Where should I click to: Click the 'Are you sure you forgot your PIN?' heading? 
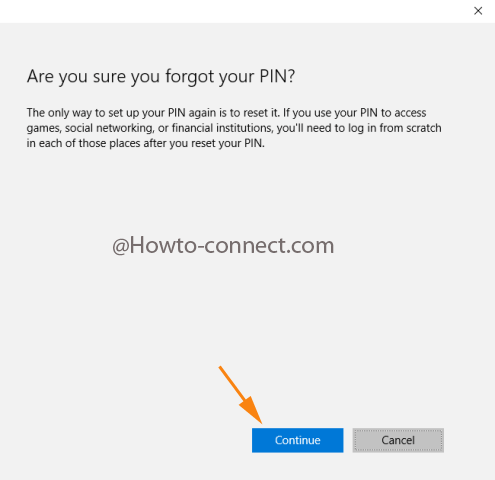coord(161,77)
